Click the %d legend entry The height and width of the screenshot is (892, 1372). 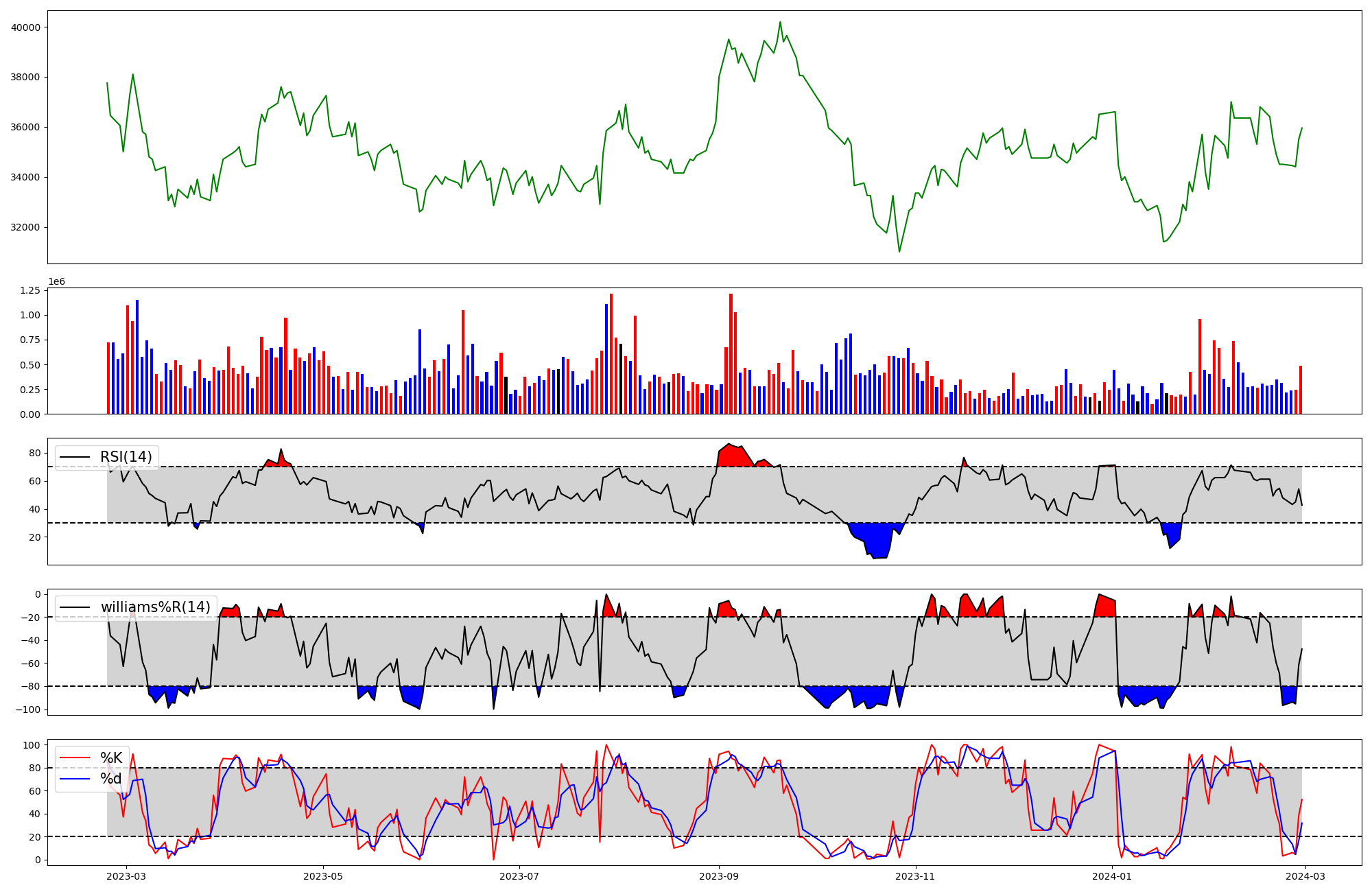(110, 779)
